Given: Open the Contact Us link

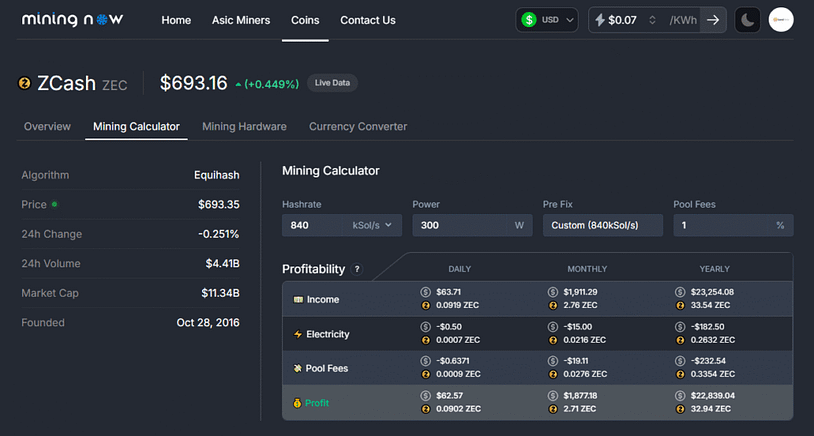Looking at the screenshot, I should pos(367,20).
